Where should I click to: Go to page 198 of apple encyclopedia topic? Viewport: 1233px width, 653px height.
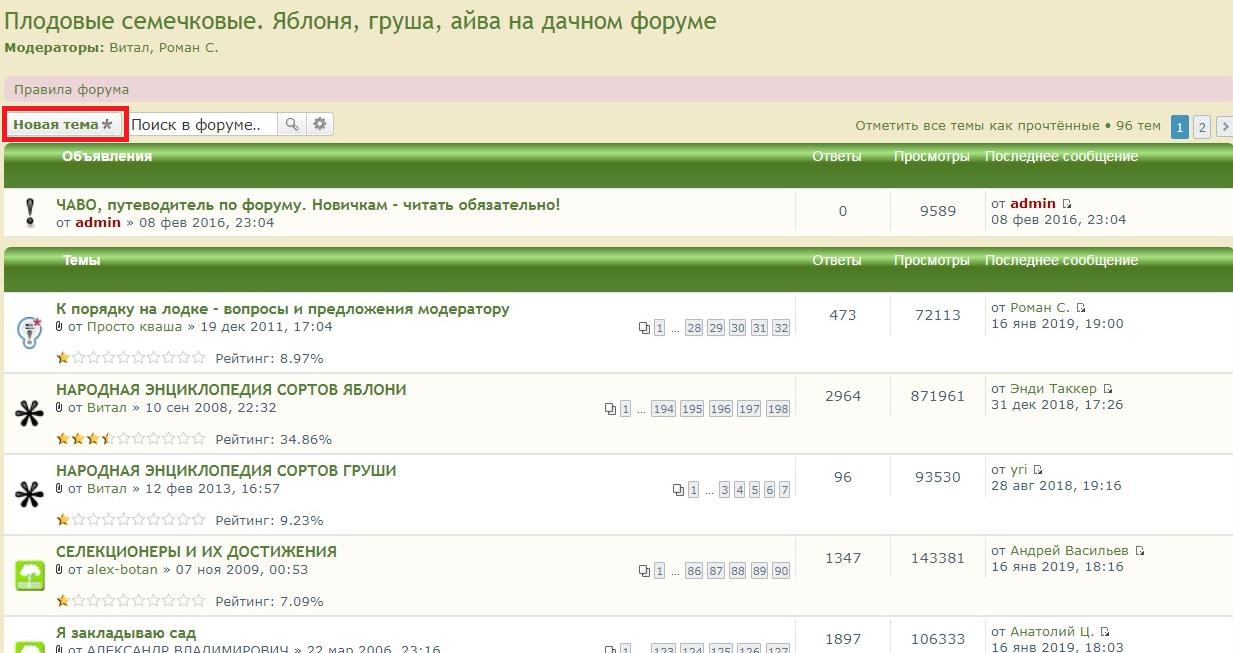tap(778, 409)
